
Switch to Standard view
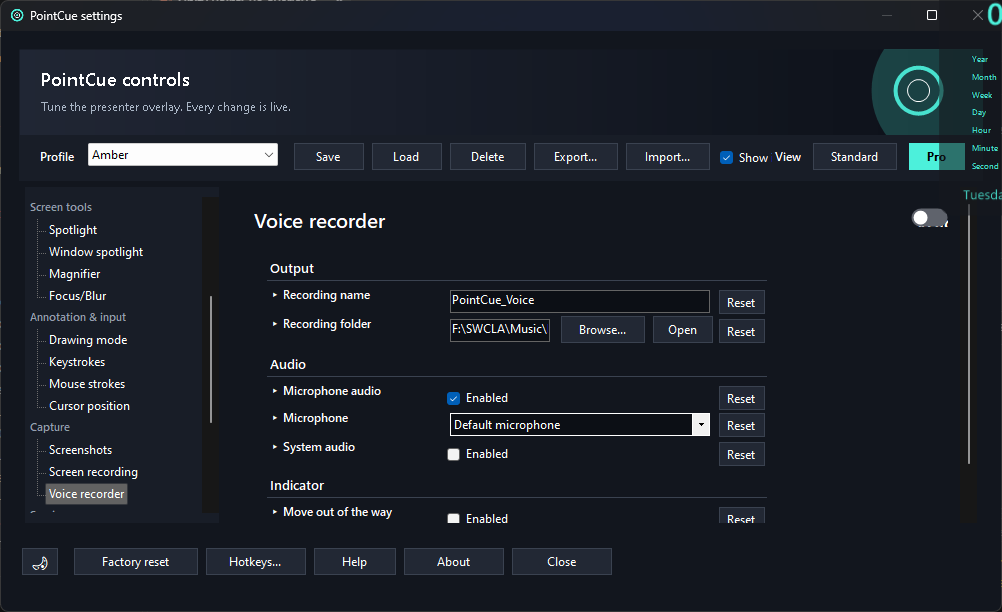(x=854, y=157)
